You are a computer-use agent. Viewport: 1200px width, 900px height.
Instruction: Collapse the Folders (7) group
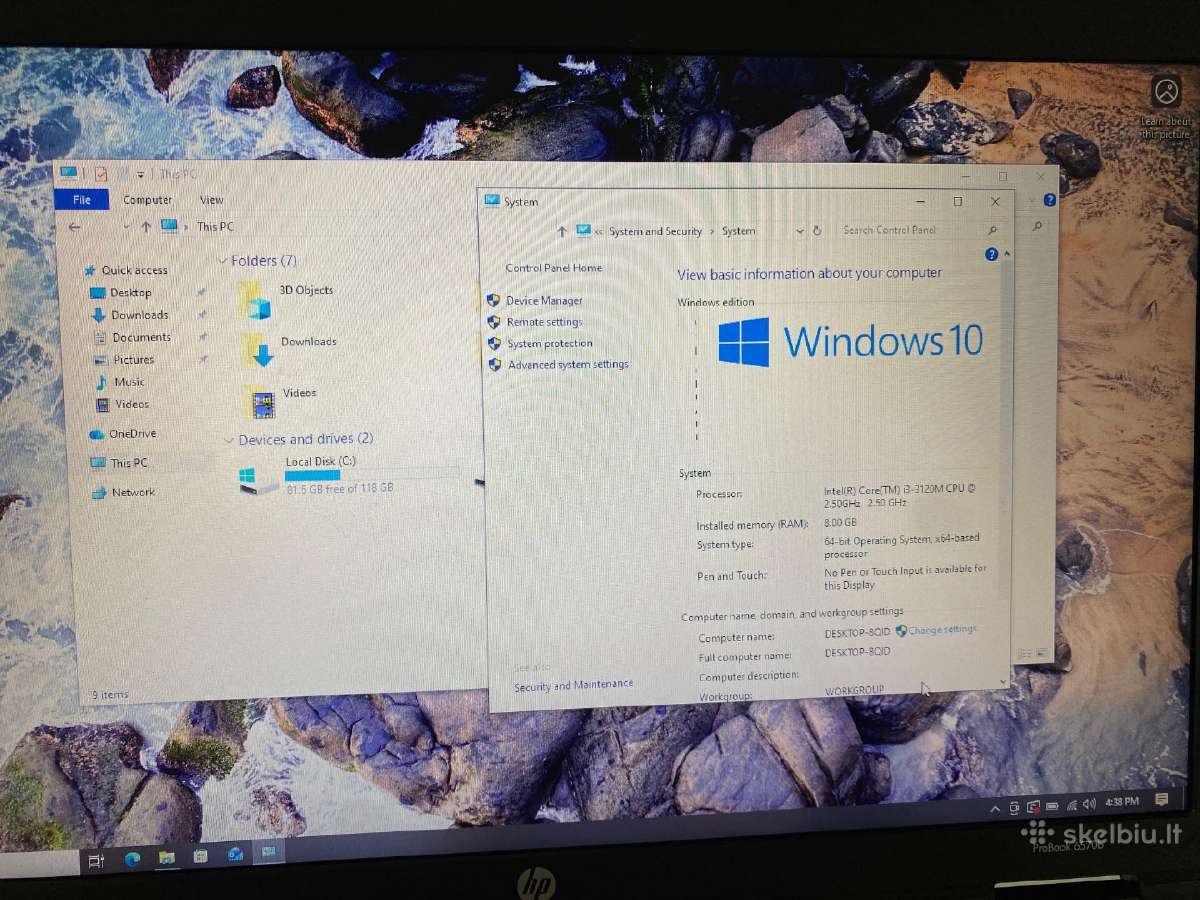[x=223, y=261]
